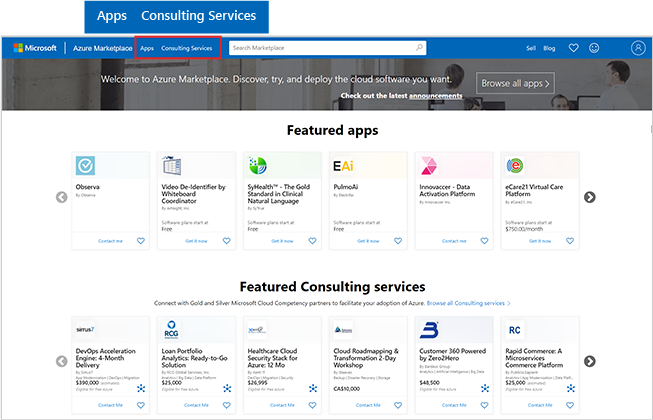The width and height of the screenshot is (653, 420).
Task: Click the RCG logo thumbnail
Action: point(171,330)
